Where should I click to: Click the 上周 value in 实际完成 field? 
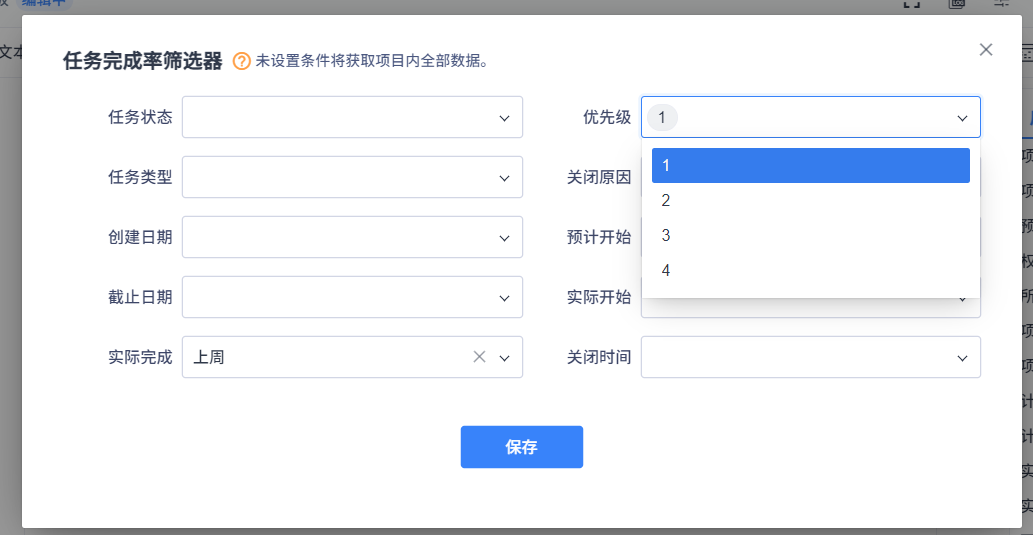(210, 357)
